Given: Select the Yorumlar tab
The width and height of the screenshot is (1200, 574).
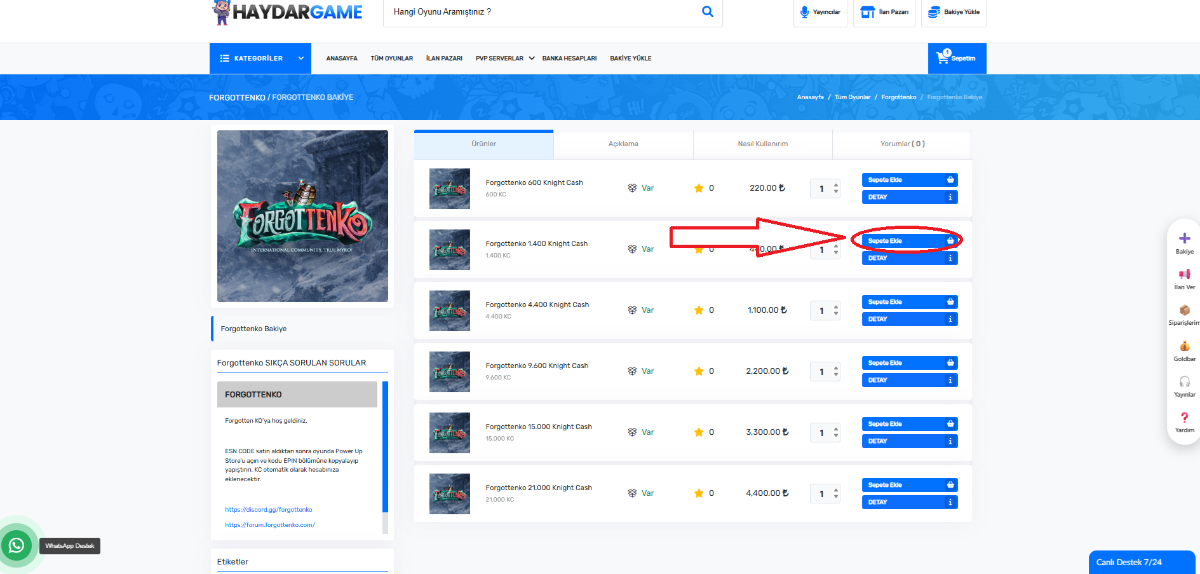Looking at the screenshot, I should coord(901,144).
